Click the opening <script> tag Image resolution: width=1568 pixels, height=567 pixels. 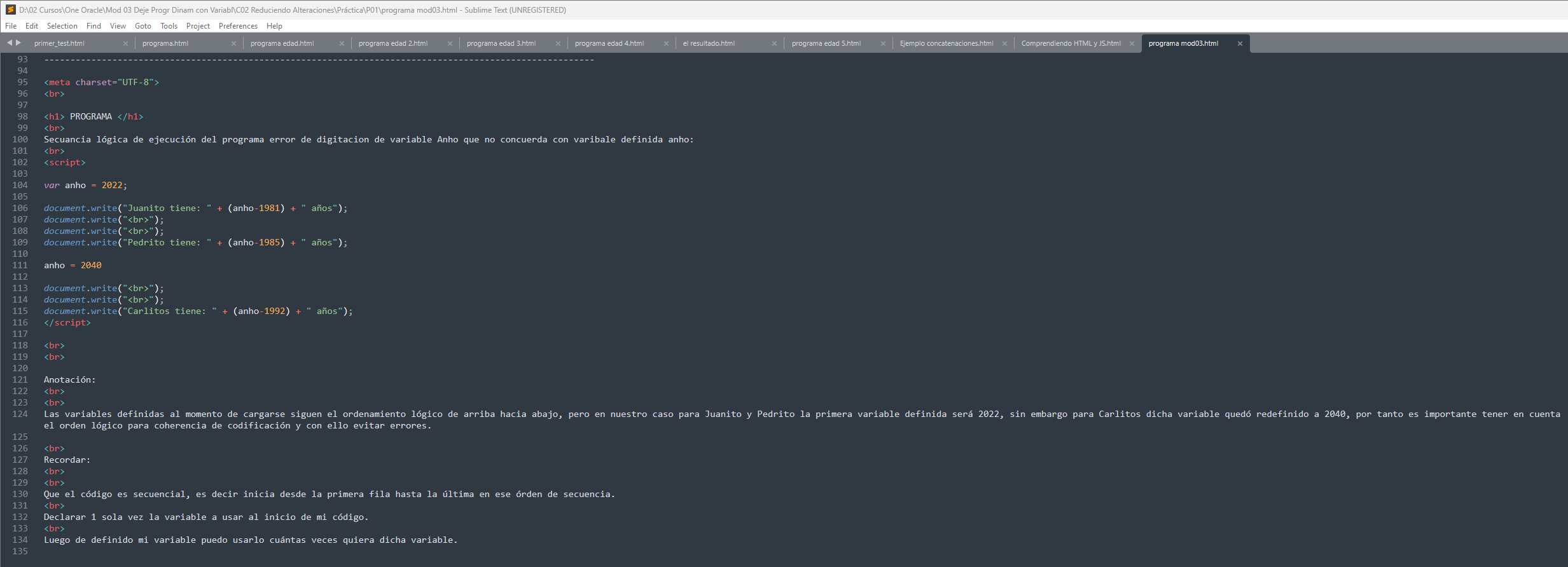[64, 162]
